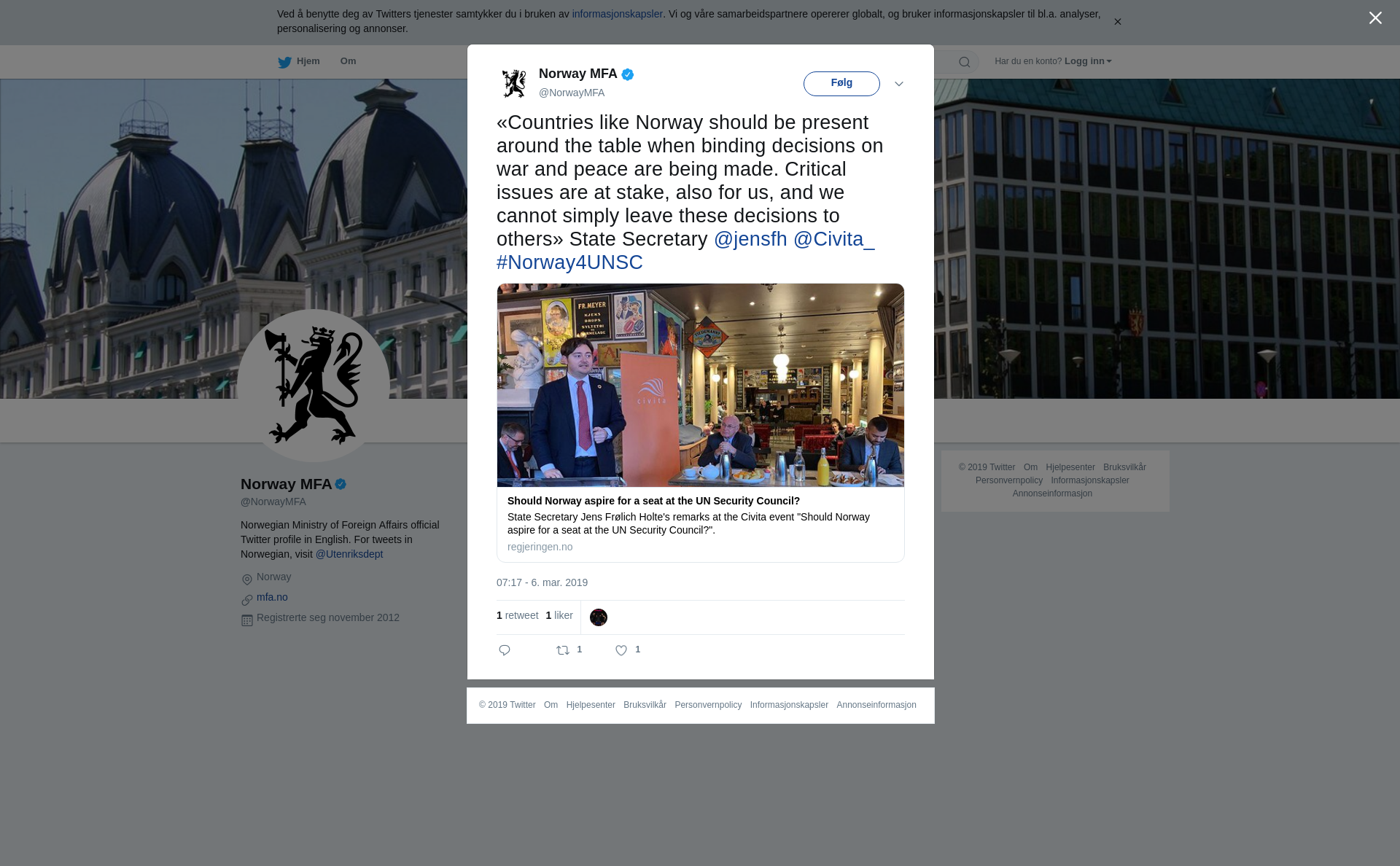Like the tweet with heart icon
Viewport: 1400px width, 866px height.
click(x=621, y=650)
